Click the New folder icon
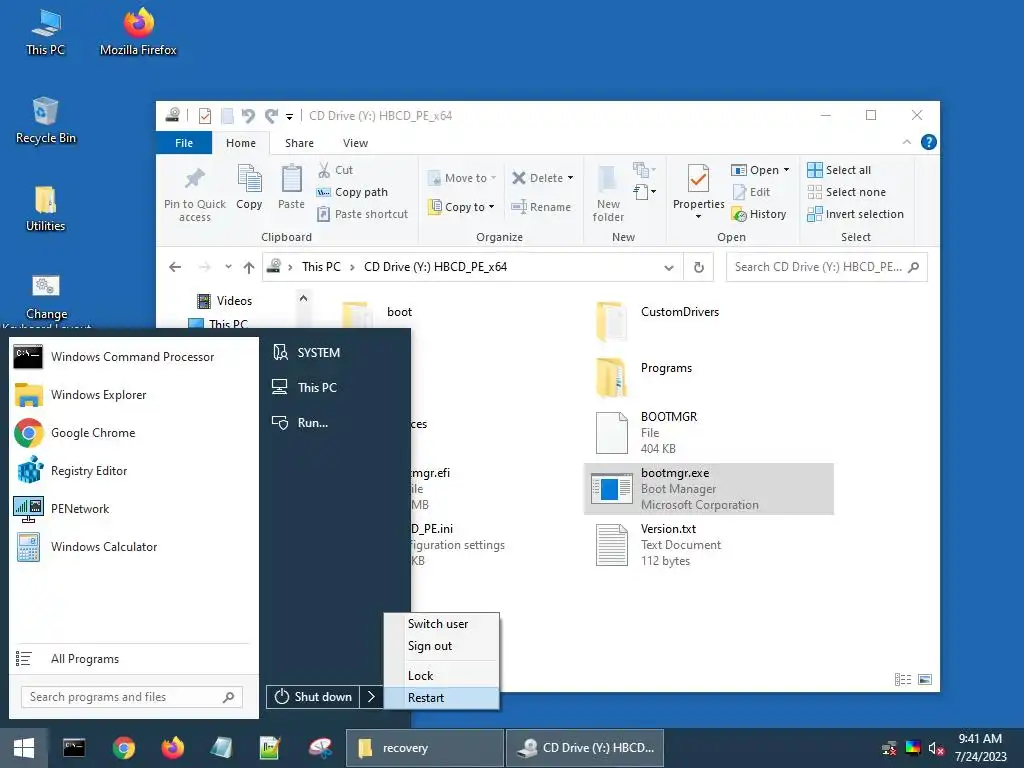This screenshot has width=1024, height=768. pos(608,180)
